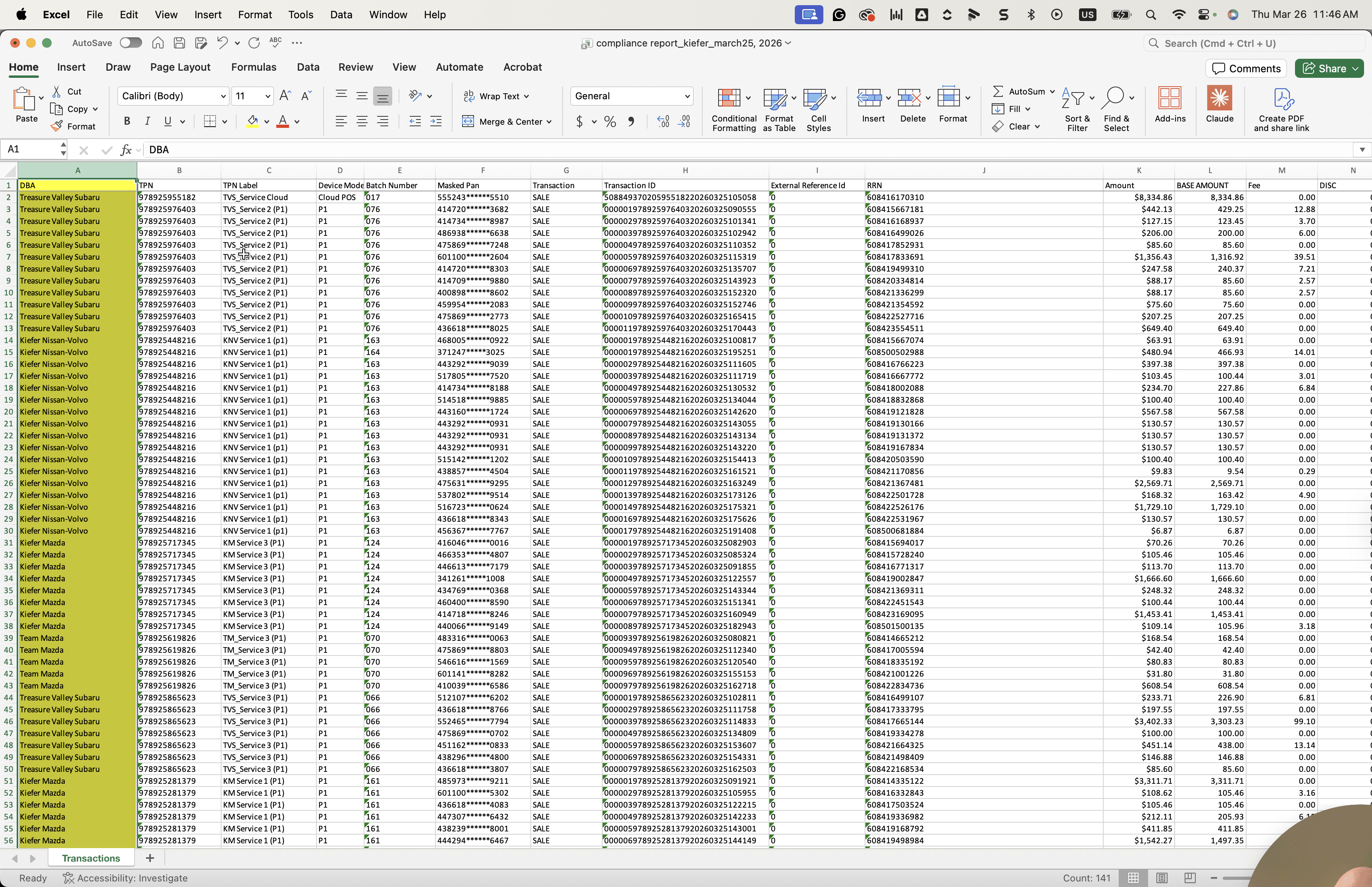The width and height of the screenshot is (1372, 887).
Task: Toggle Underline formatting
Action: [x=168, y=121]
